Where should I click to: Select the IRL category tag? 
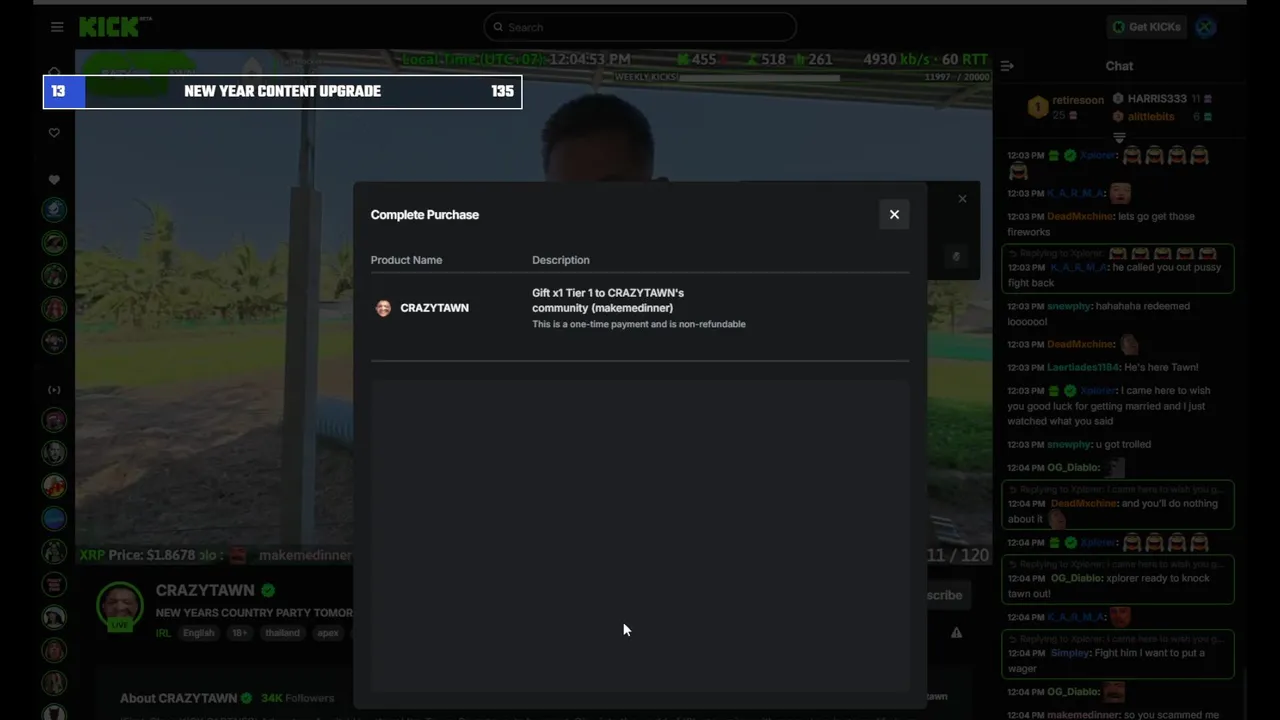coord(163,633)
